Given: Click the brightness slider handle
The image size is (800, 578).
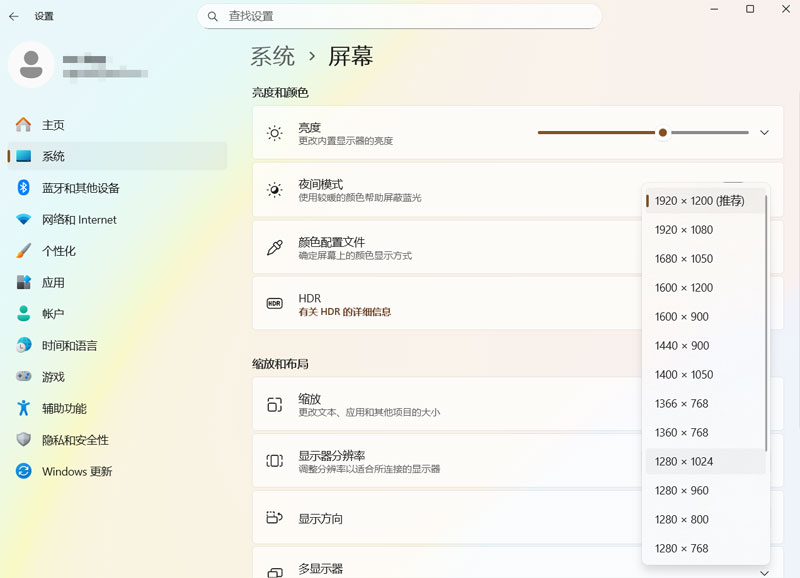Looking at the screenshot, I should click(663, 132).
